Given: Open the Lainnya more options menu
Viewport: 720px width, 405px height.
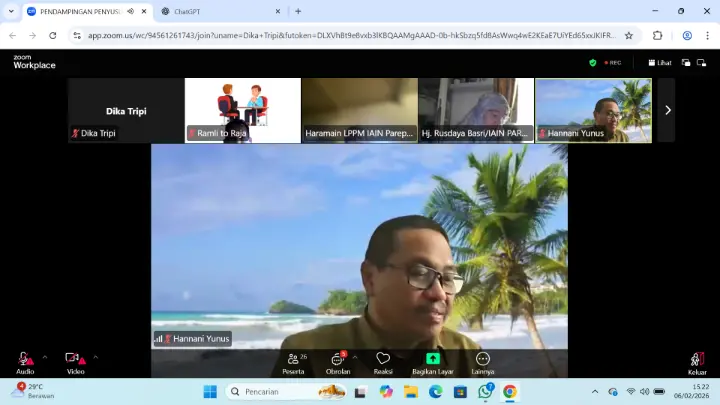Looking at the screenshot, I should 483,361.
